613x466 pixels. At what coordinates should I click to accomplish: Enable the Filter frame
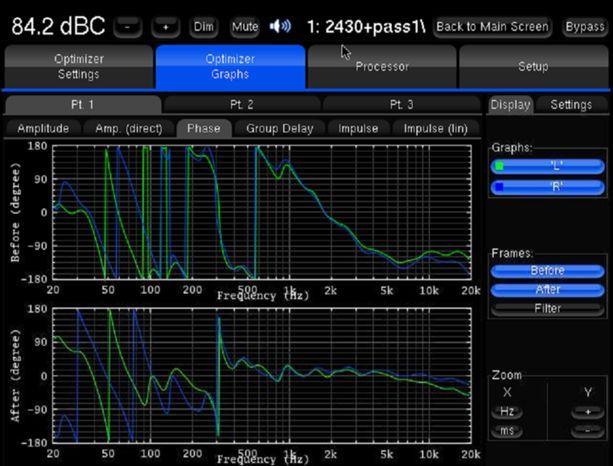pyautogui.click(x=548, y=309)
